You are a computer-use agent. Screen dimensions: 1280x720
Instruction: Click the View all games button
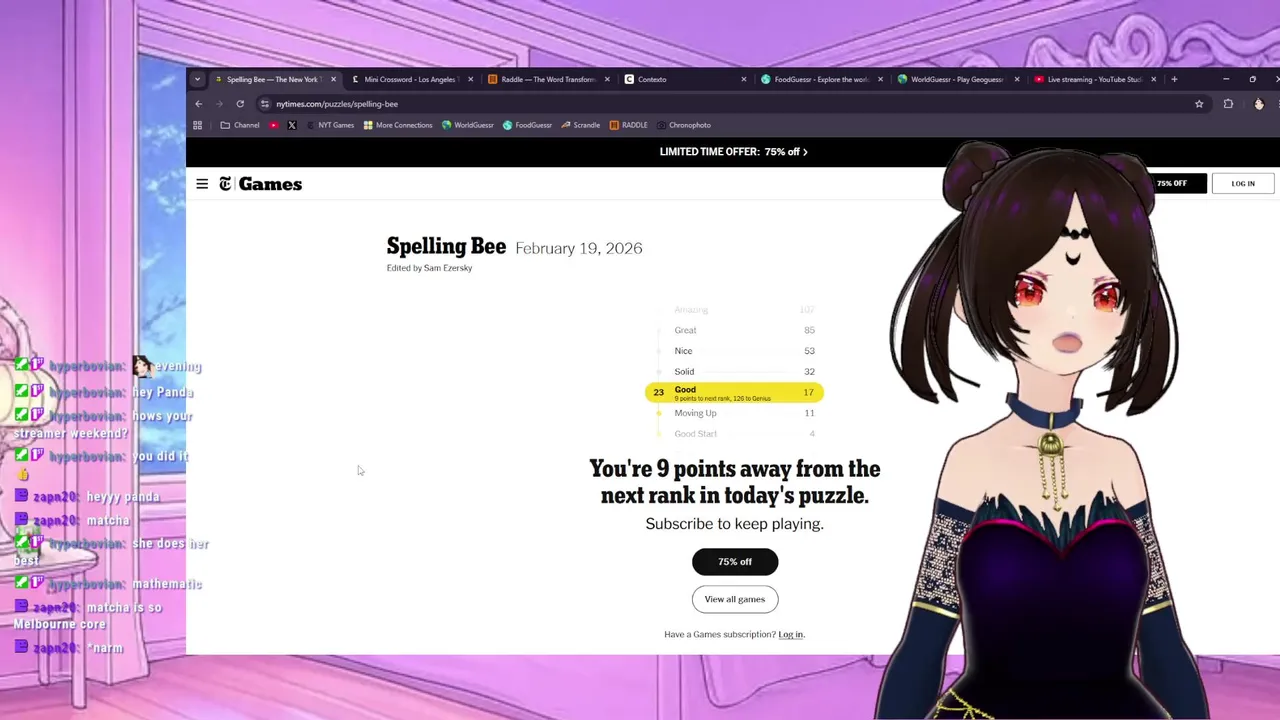[x=735, y=599]
